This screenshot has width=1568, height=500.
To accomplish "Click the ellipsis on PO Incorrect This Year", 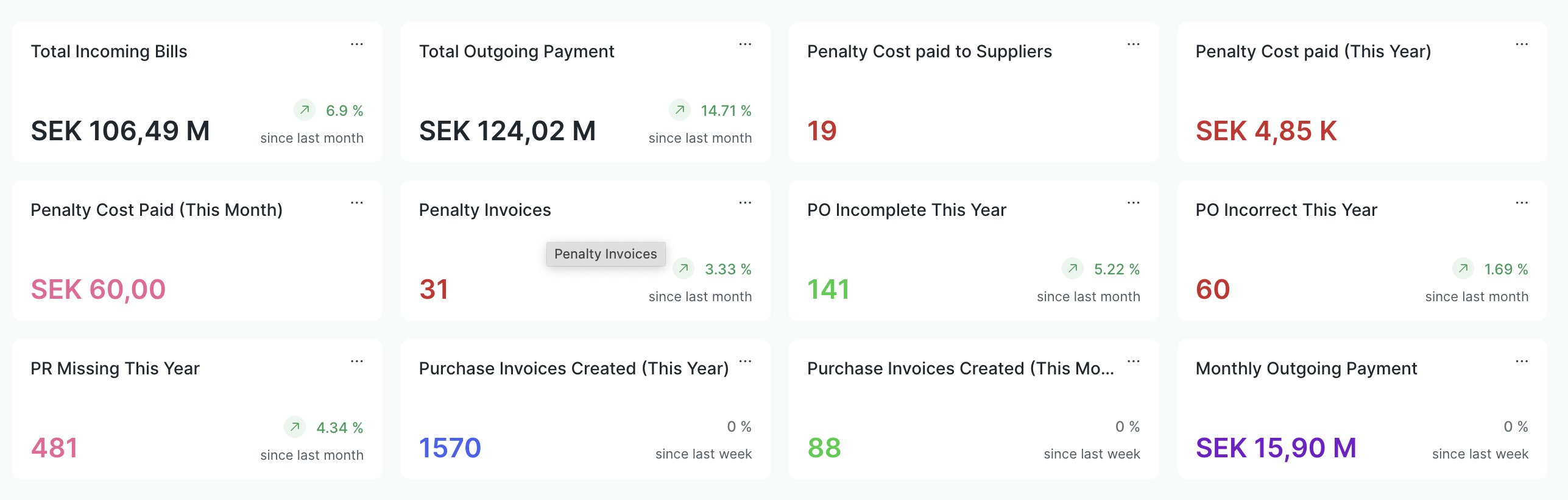I will (x=1522, y=203).
